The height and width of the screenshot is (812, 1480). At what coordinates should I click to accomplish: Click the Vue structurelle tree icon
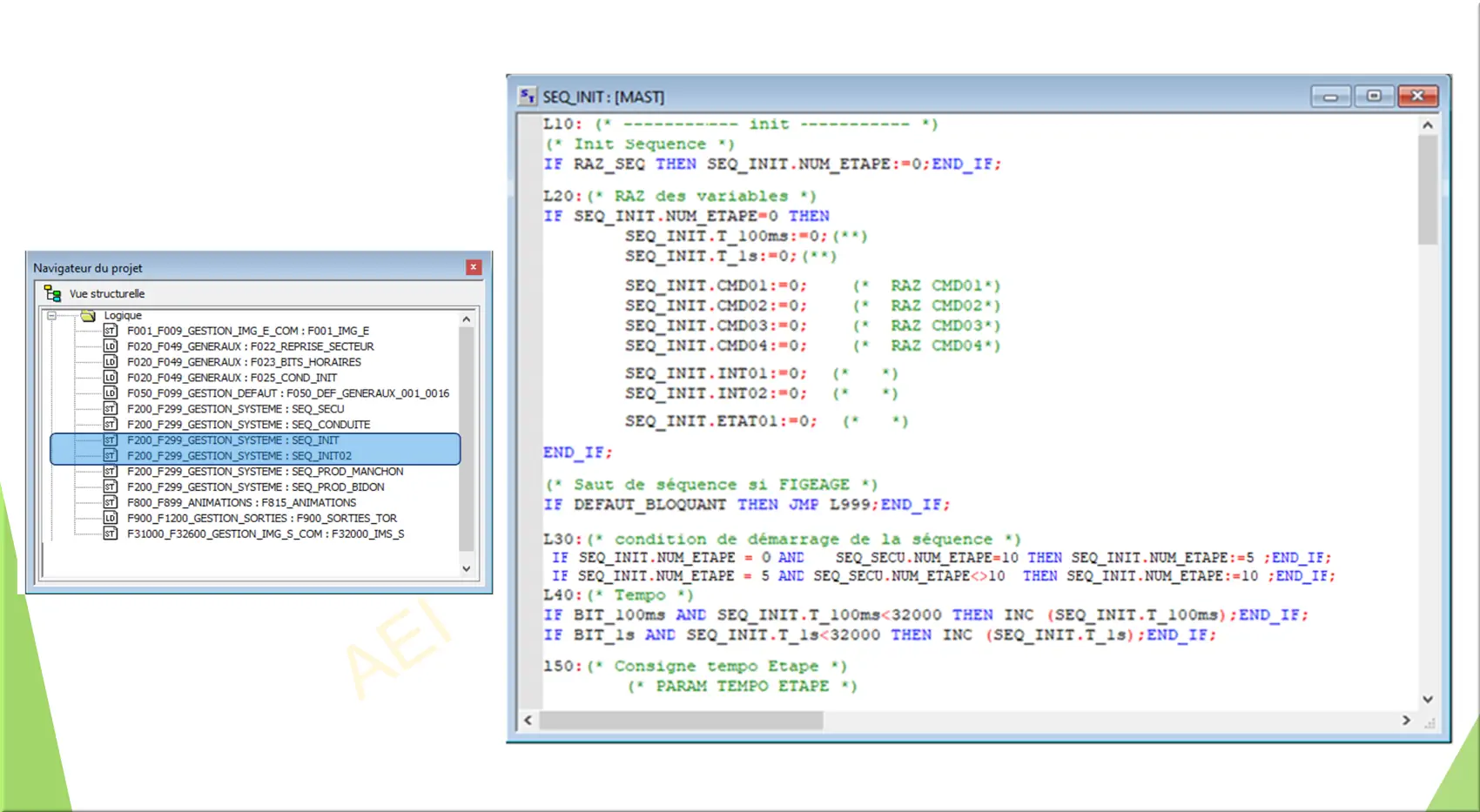pyautogui.click(x=53, y=293)
